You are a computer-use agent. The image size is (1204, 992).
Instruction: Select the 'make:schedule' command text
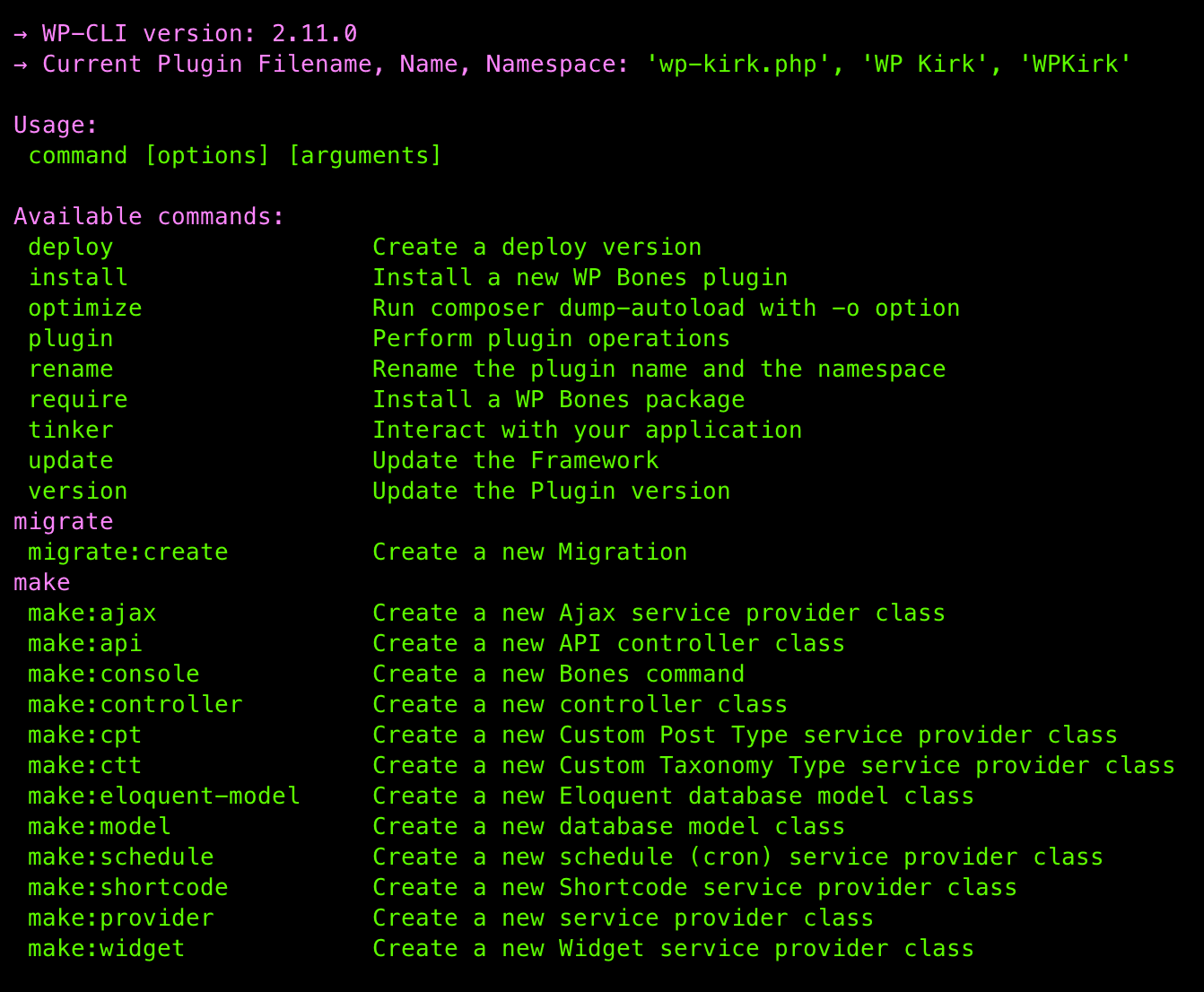pos(121,857)
